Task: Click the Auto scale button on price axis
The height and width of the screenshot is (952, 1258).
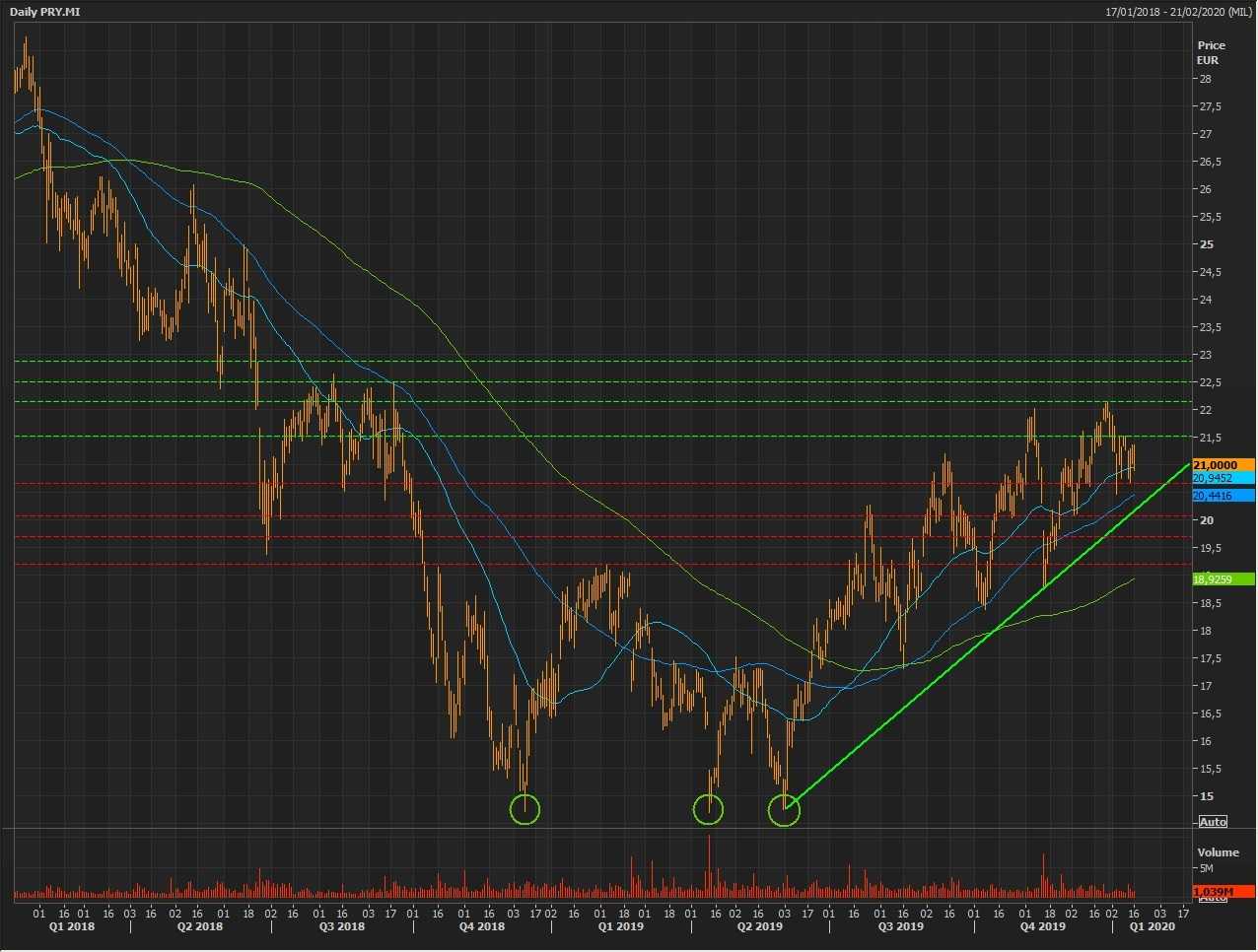Action: coord(1212,822)
